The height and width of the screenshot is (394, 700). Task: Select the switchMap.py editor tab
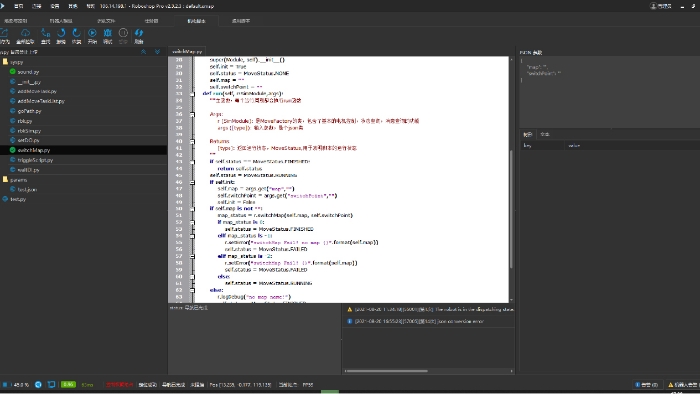tap(187, 51)
